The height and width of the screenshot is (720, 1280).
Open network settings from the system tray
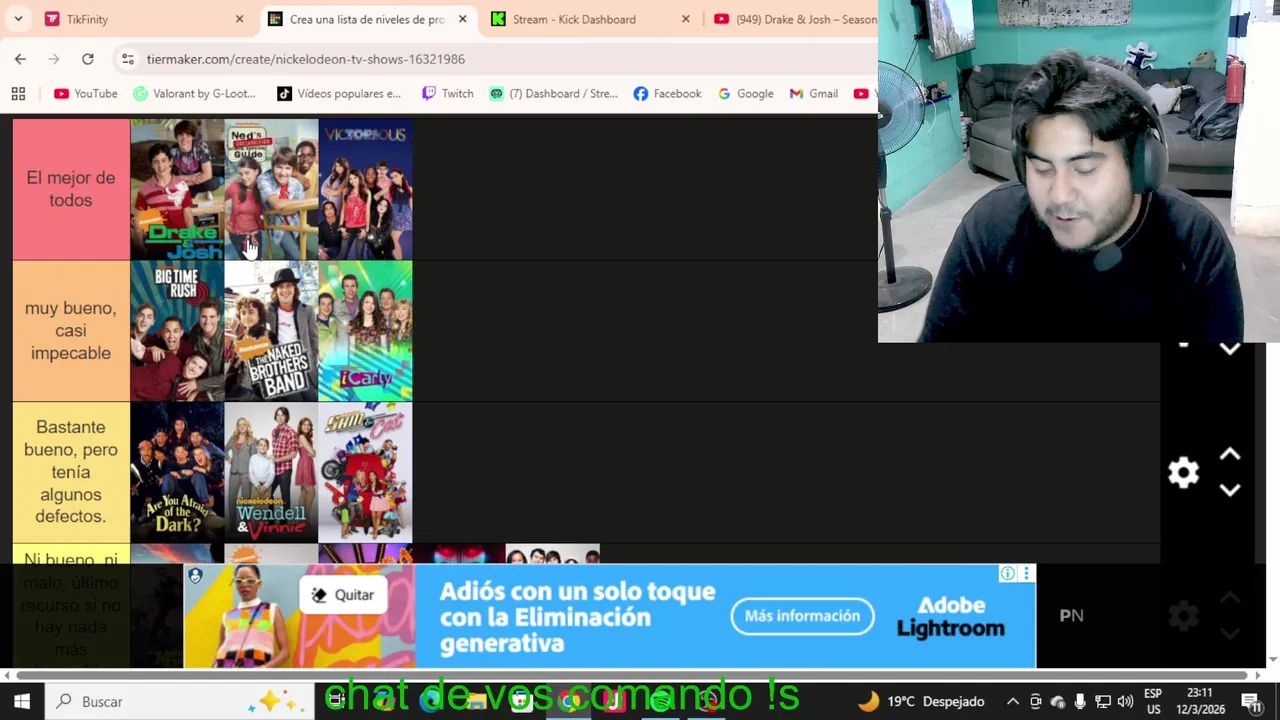(1103, 702)
